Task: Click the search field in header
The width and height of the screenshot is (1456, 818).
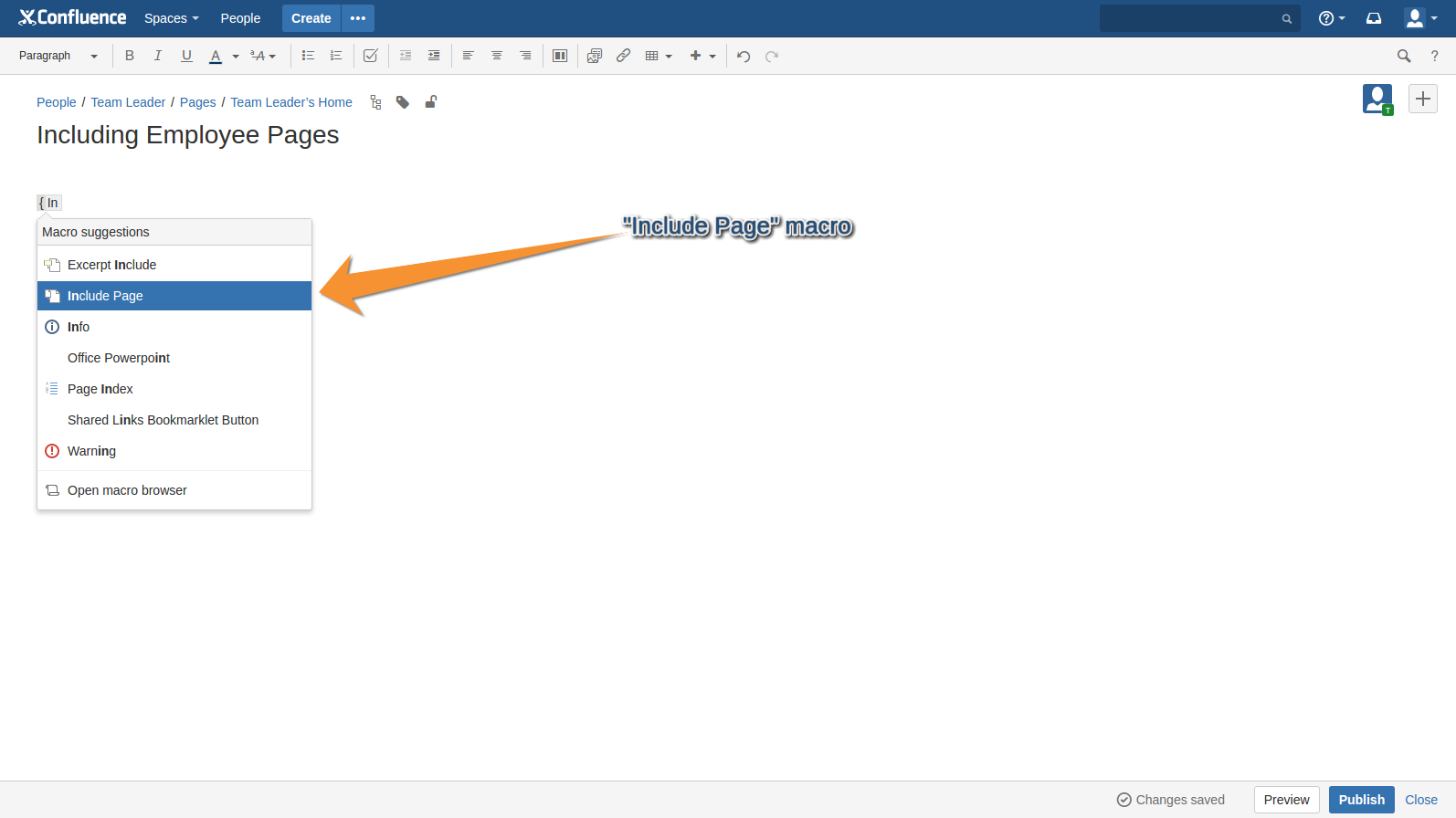Action: (x=1192, y=18)
